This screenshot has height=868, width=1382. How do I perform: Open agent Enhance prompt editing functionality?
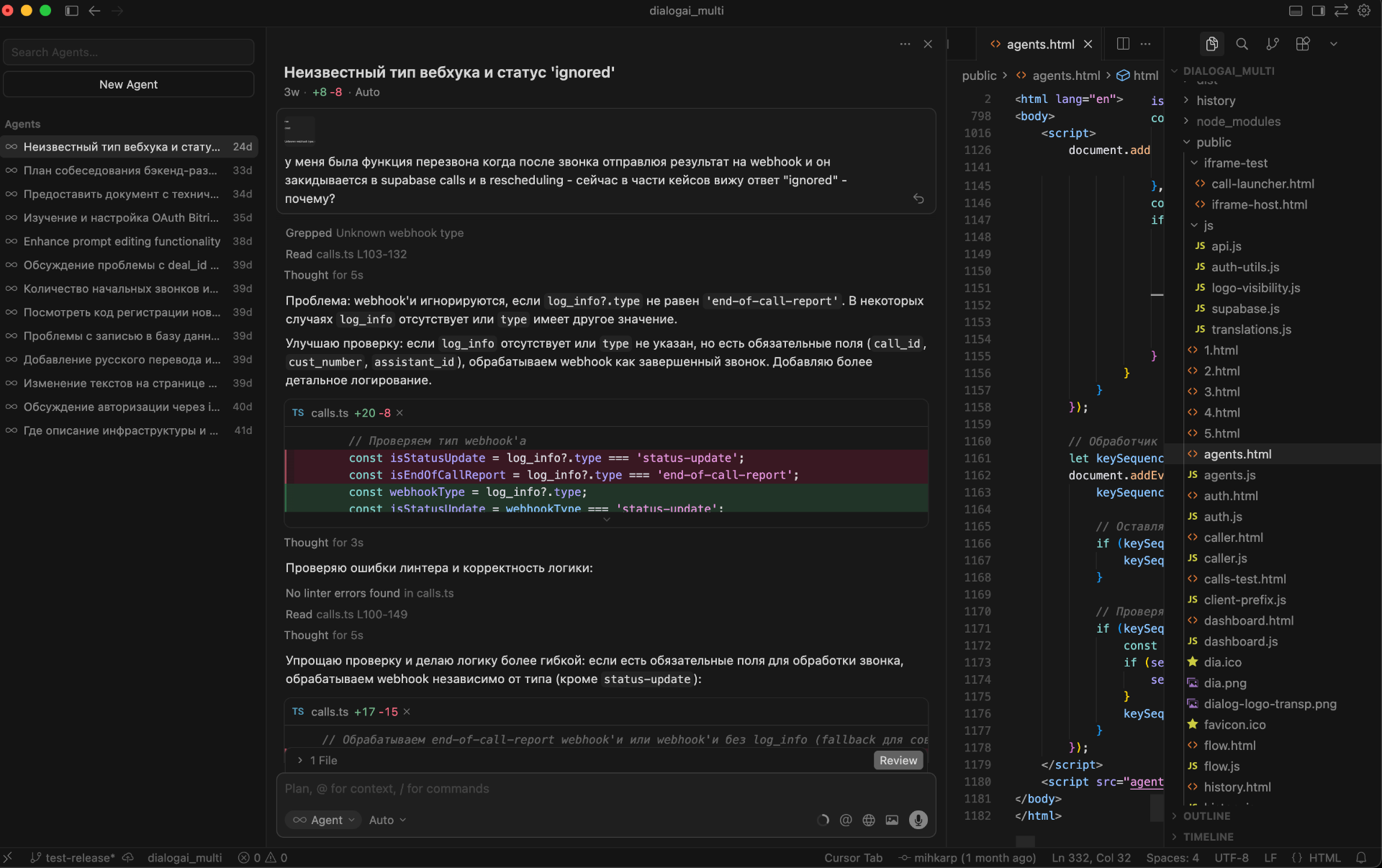[x=129, y=241]
